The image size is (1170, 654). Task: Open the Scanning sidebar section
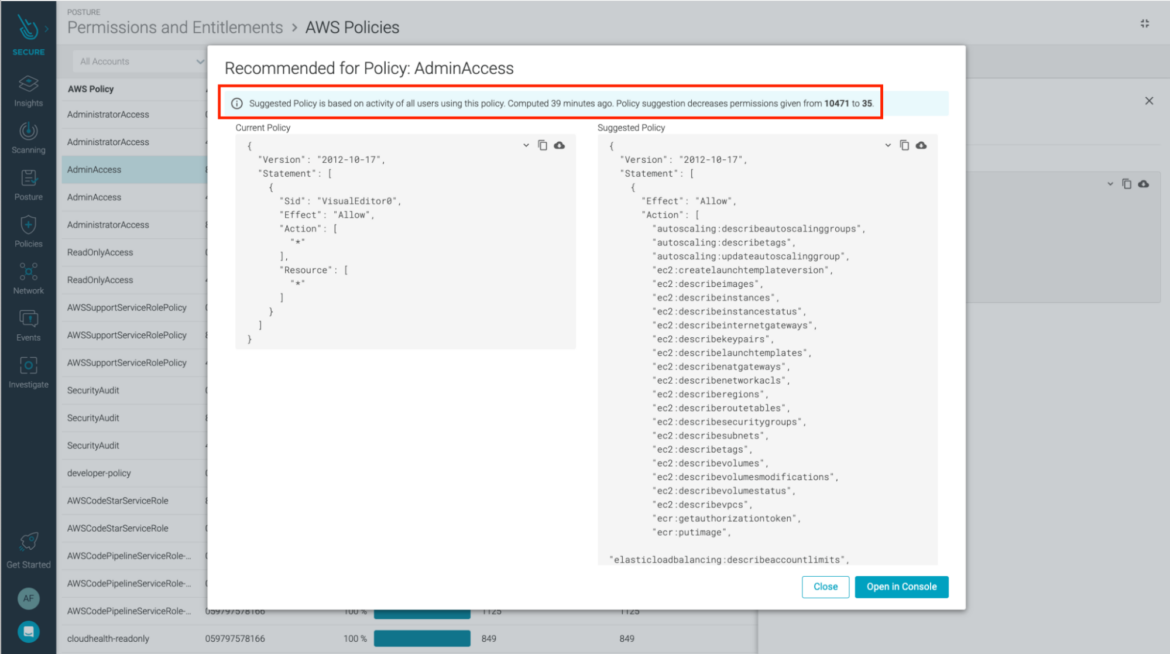click(28, 137)
